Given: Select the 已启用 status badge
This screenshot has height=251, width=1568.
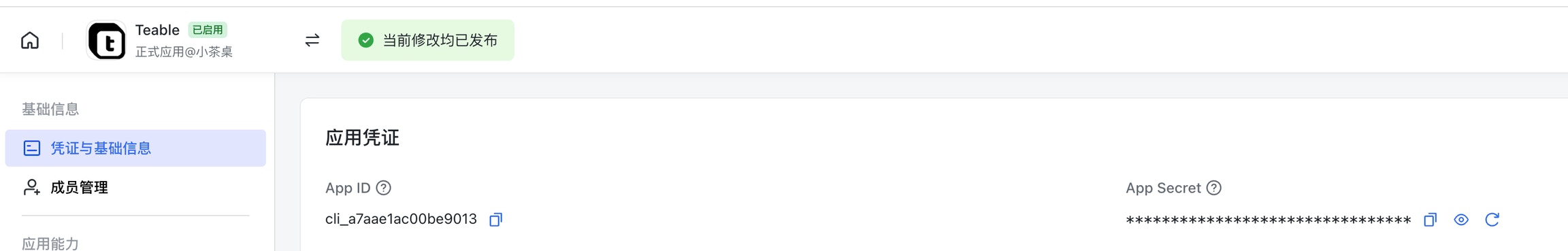Looking at the screenshot, I should (208, 30).
